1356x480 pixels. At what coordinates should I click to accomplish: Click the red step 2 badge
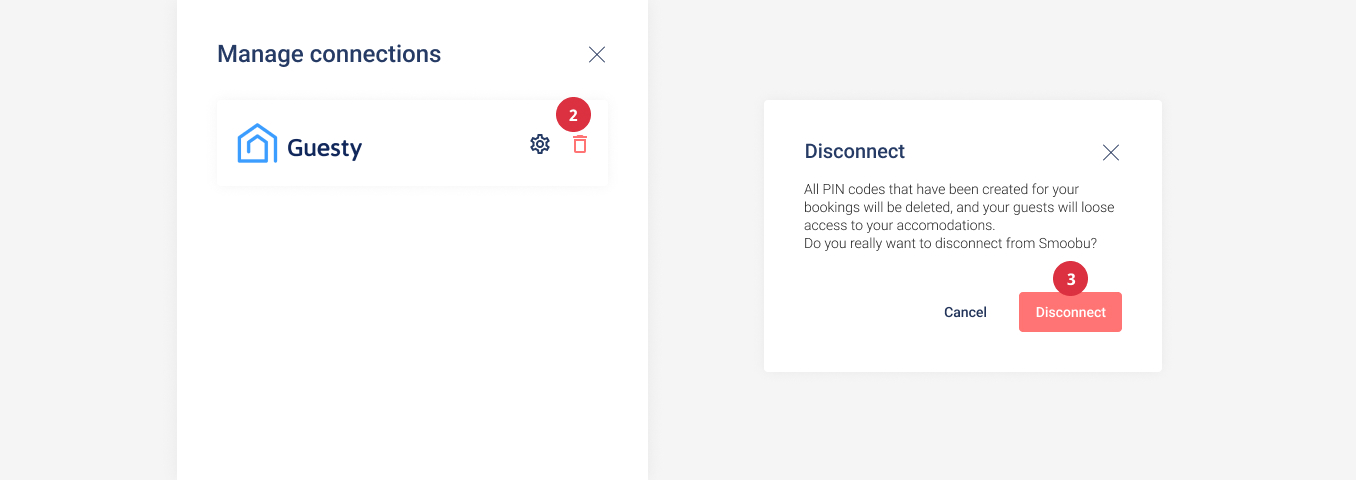tap(573, 115)
